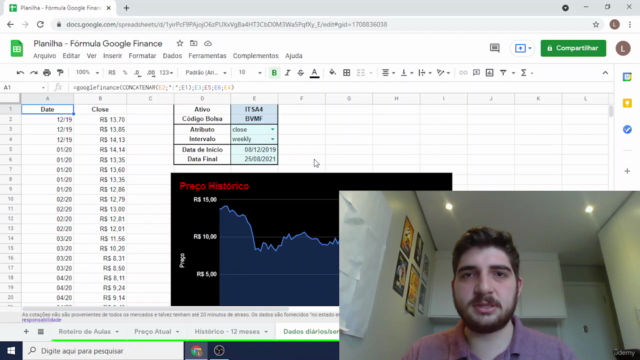This screenshot has height=360, width=640.
Task: Open zoom level 100% dropdown
Action: pos(87,73)
